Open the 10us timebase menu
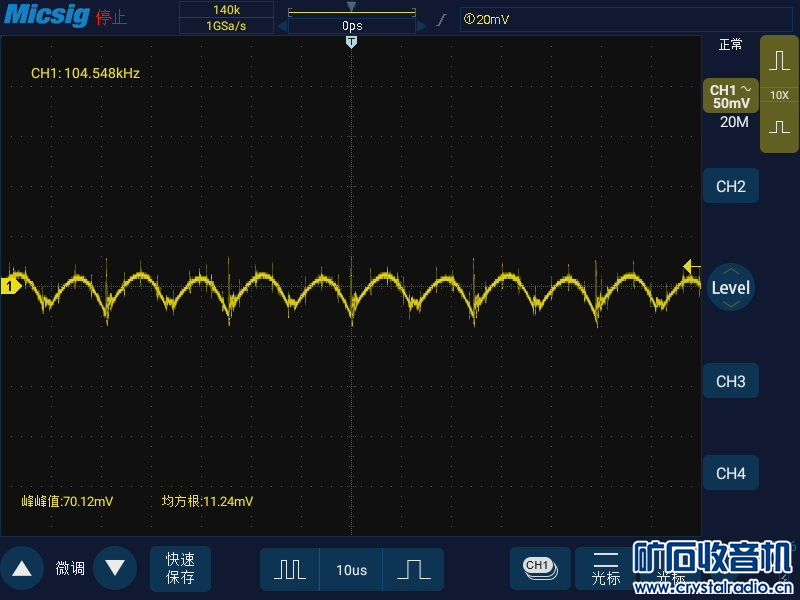 tap(351, 570)
